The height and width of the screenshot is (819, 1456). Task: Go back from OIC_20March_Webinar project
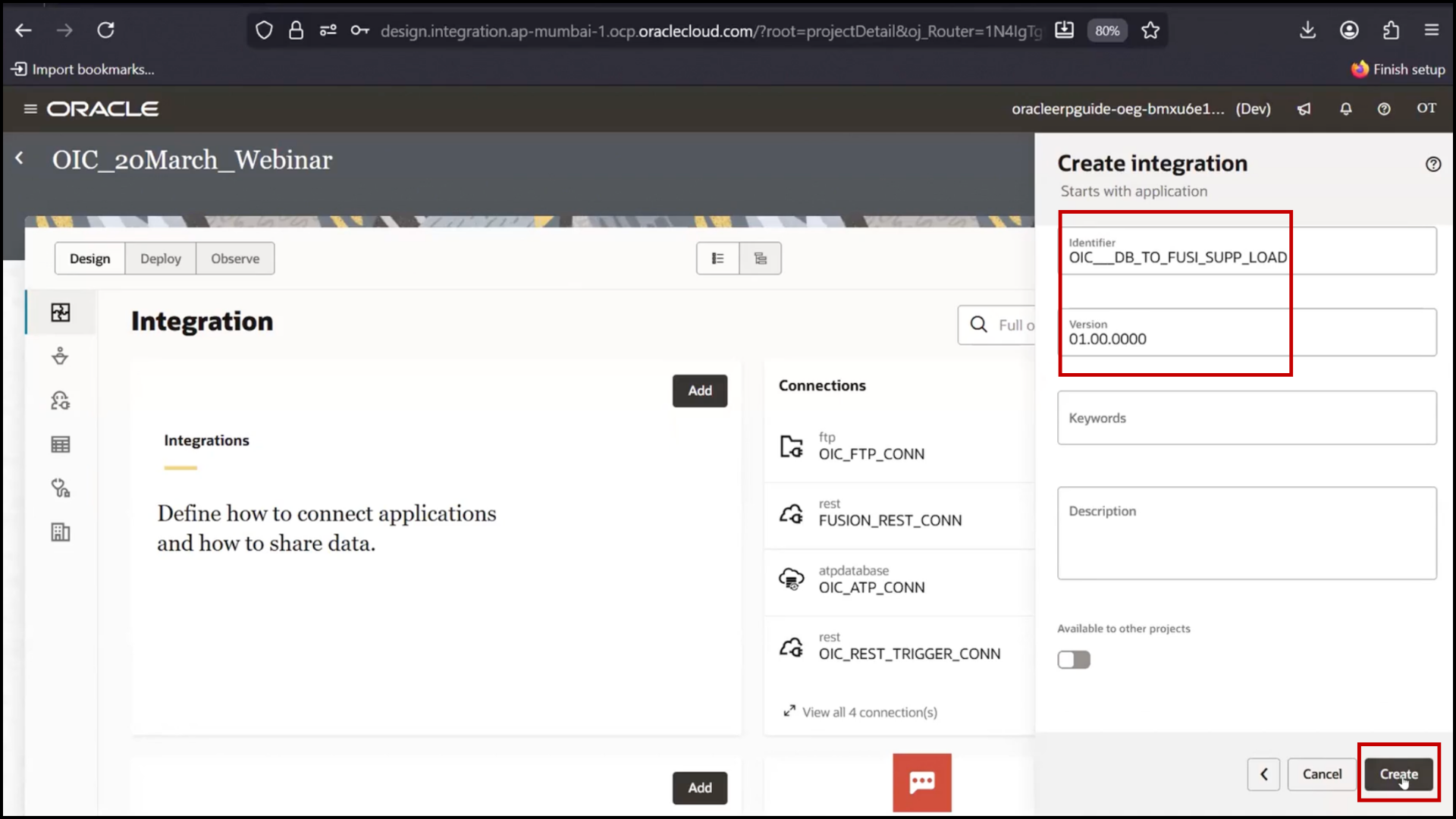[x=20, y=158]
